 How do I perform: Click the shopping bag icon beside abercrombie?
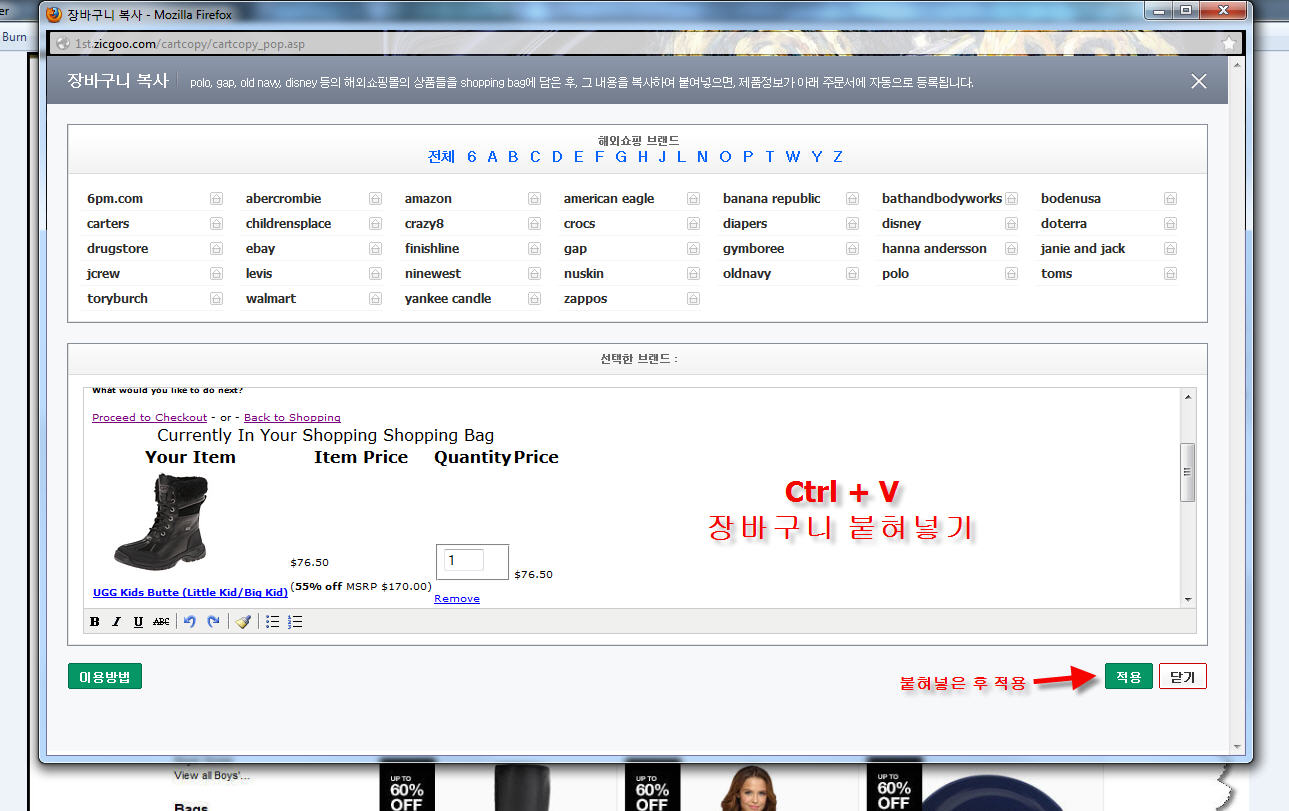[x=375, y=199]
